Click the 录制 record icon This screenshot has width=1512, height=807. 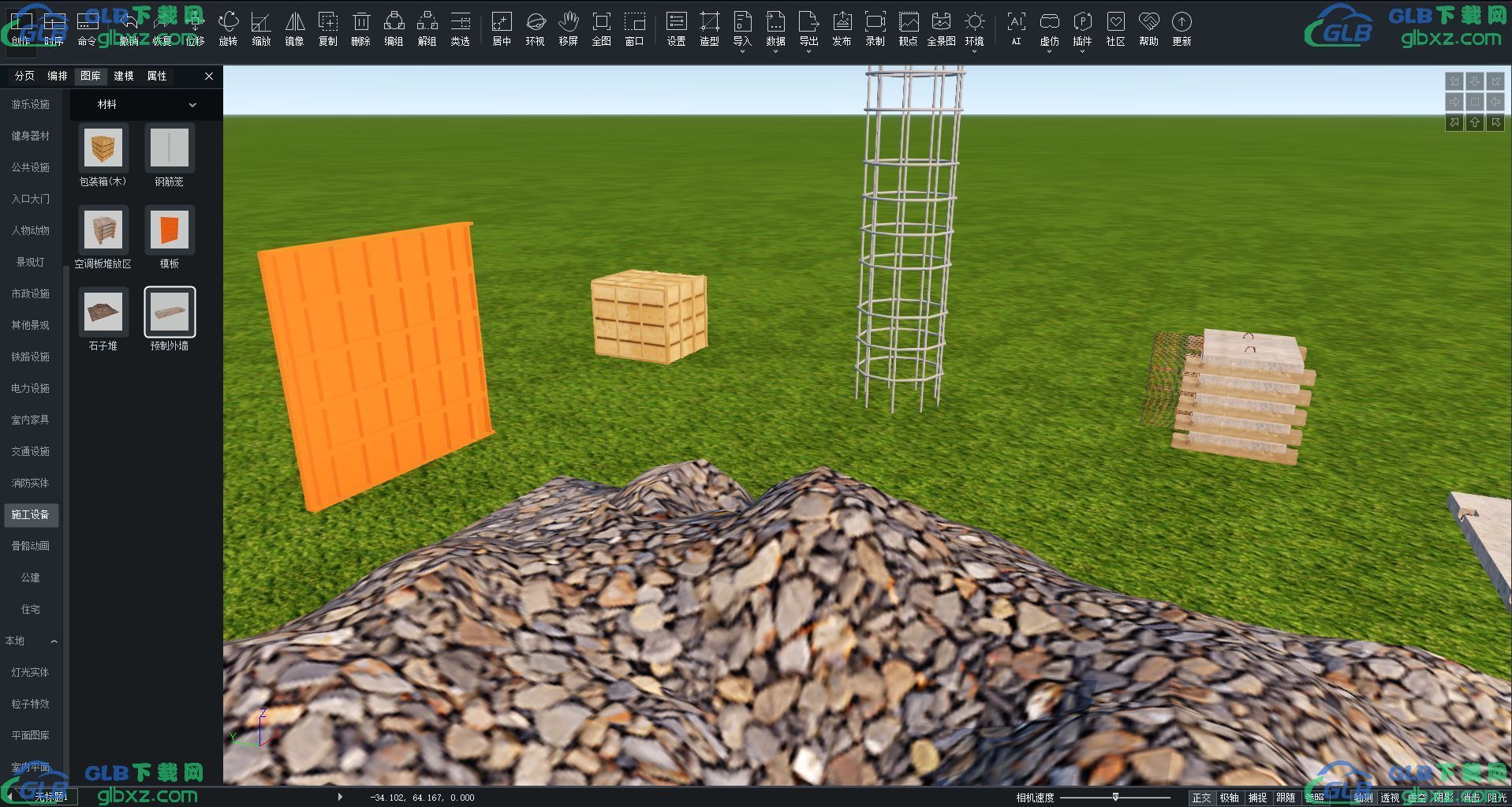tap(875, 29)
